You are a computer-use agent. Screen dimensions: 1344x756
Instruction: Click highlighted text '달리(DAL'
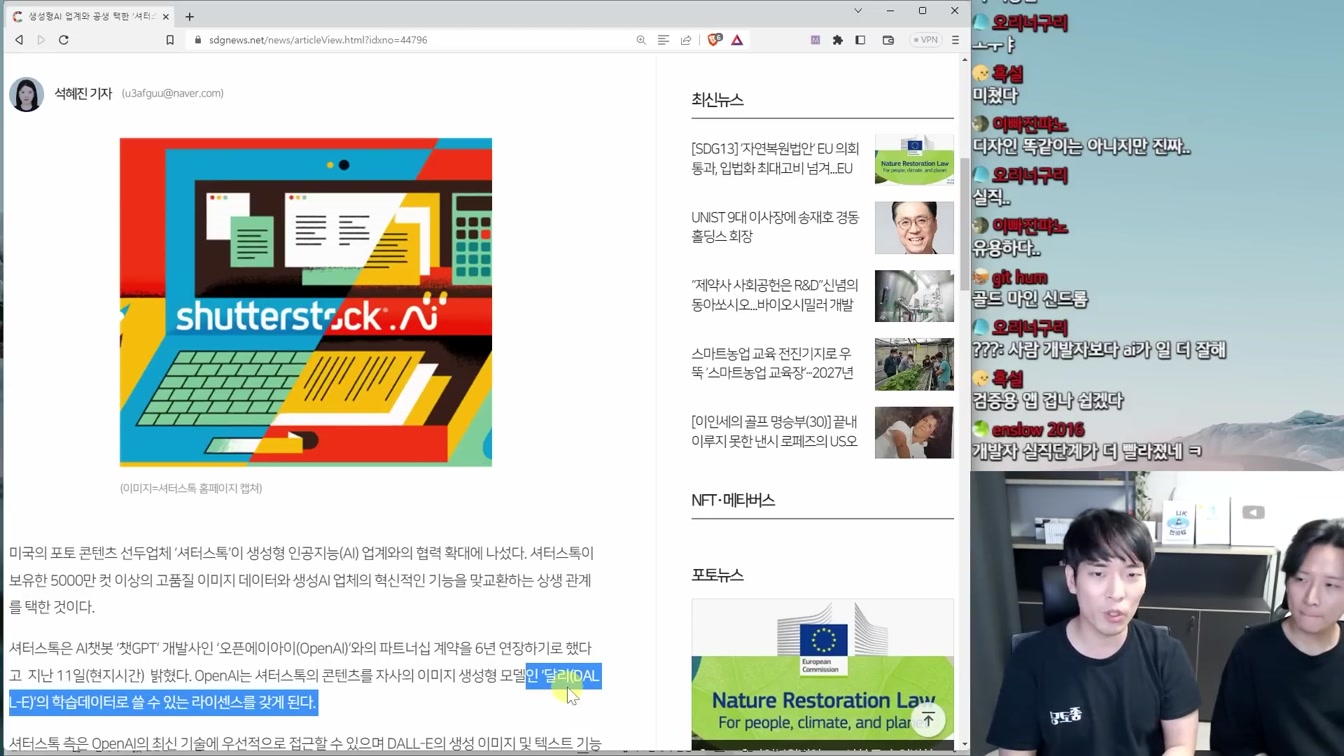click(569, 675)
